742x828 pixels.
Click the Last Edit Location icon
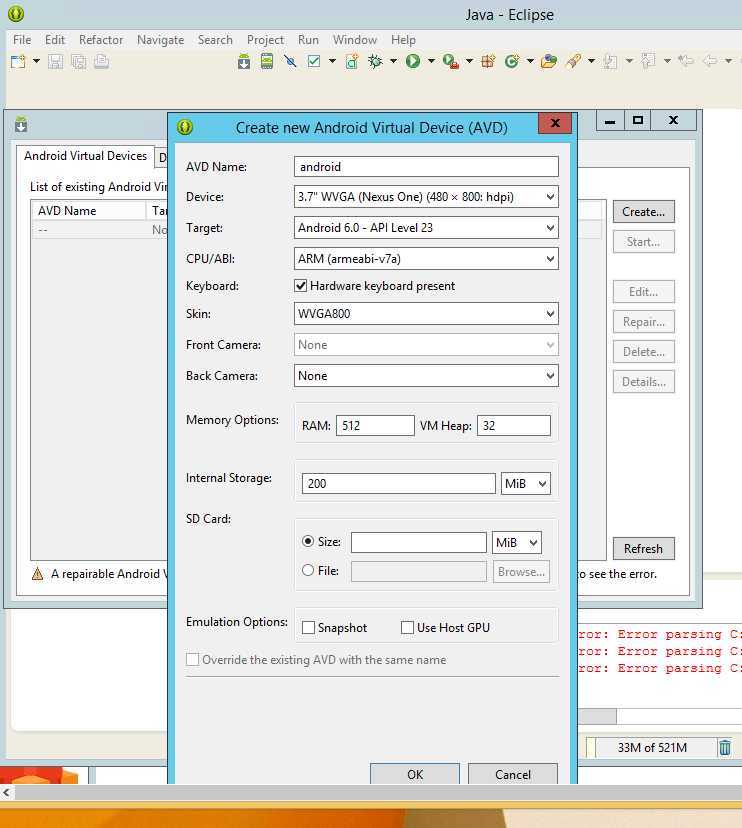[x=685, y=61]
